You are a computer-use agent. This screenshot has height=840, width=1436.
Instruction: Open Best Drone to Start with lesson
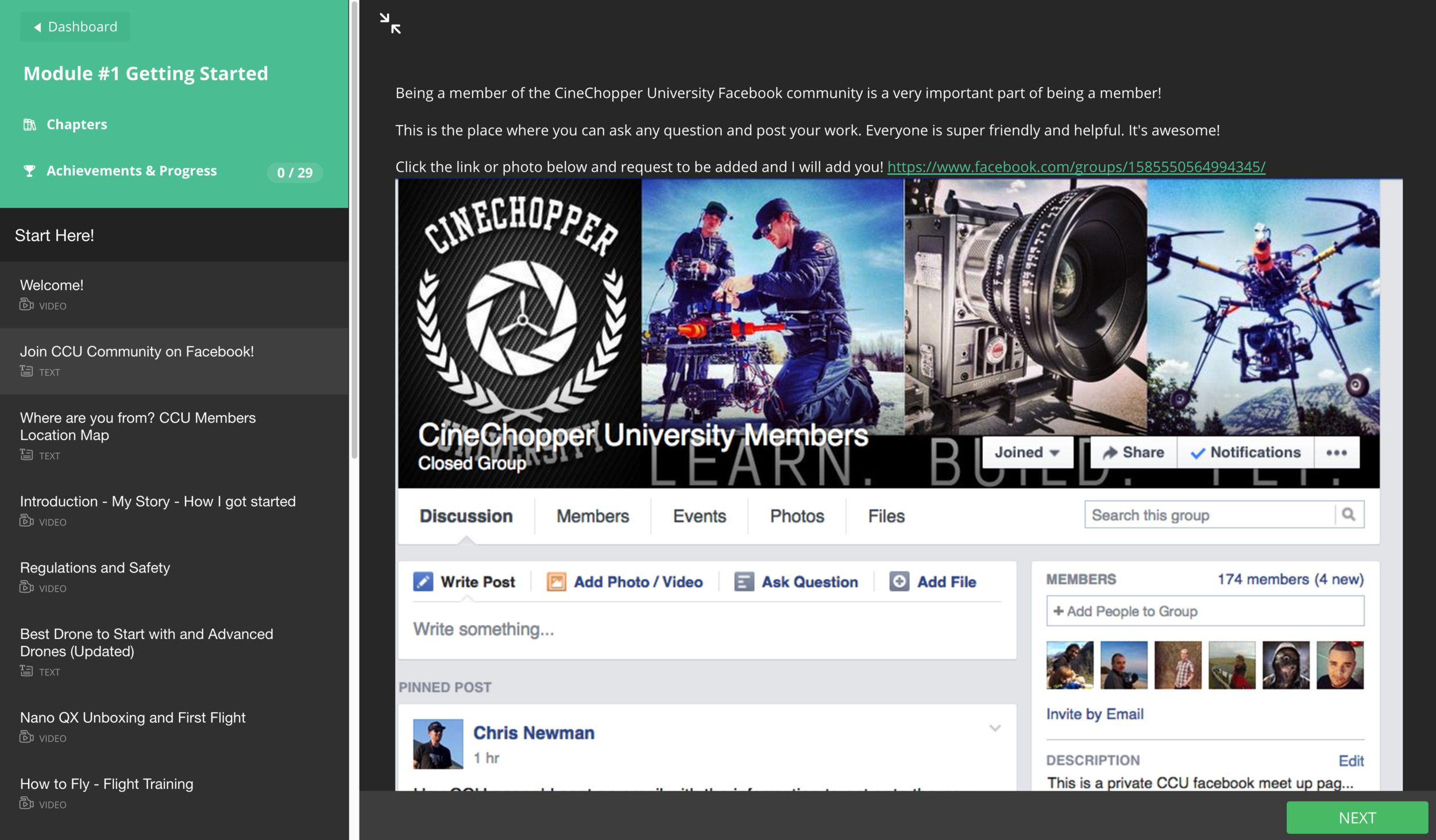tap(174, 652)
